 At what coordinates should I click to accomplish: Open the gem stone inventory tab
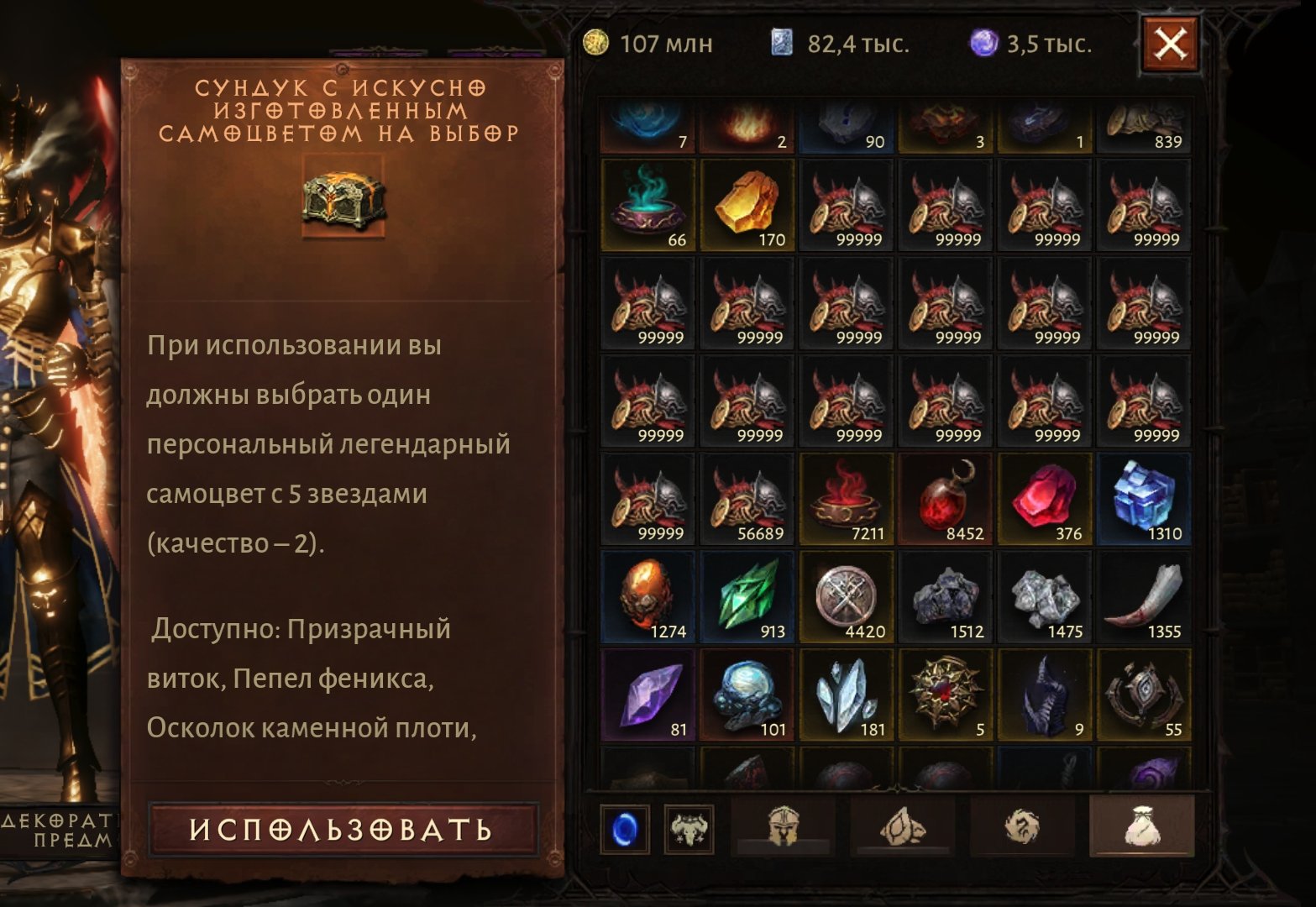[x=903, y=827]
